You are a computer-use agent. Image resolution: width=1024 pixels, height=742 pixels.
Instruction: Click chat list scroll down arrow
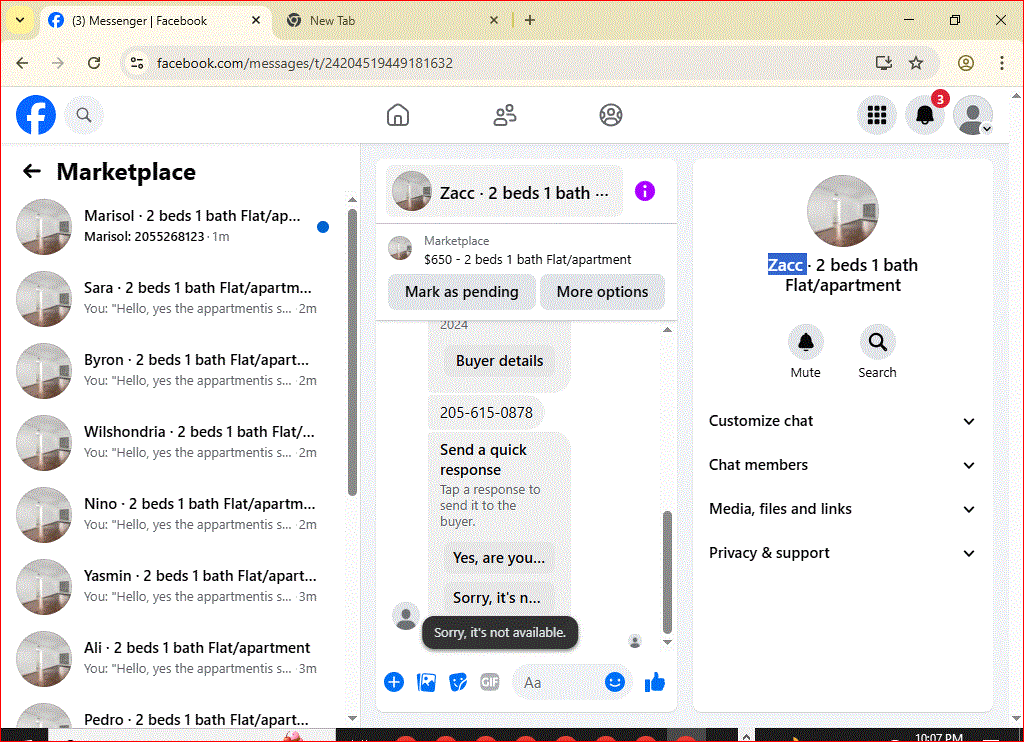coord(353,718)
